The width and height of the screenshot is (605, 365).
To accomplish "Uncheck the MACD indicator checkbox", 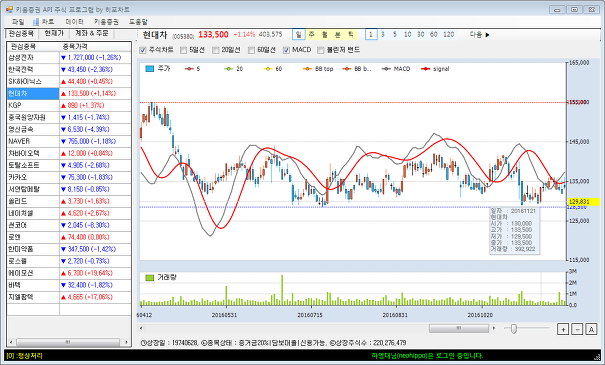I will (x=286, y=50).
